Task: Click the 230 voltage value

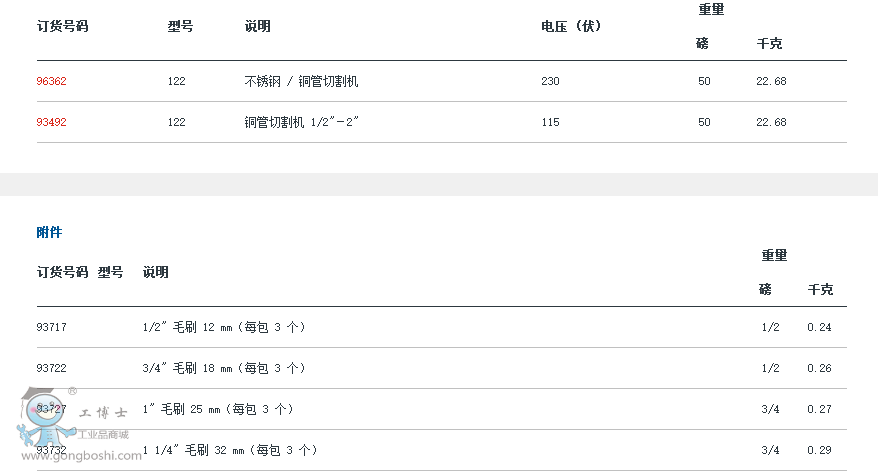Action: pos(550,81)
